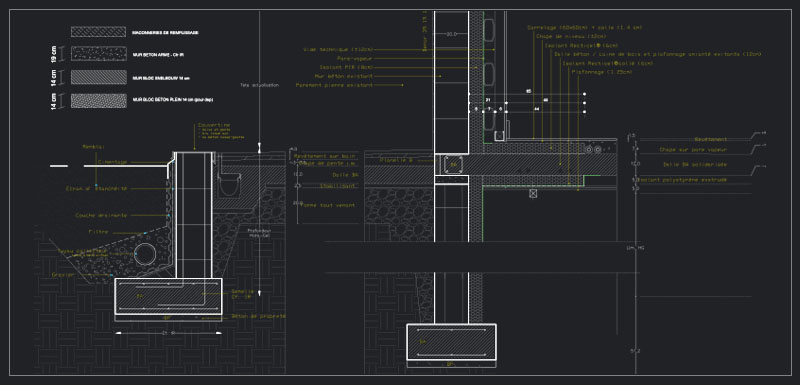Screen dimensions: 800x385
Task: Click the "Maçonneries de remplissage" hatch swatch
Action: tap(98, 32)
